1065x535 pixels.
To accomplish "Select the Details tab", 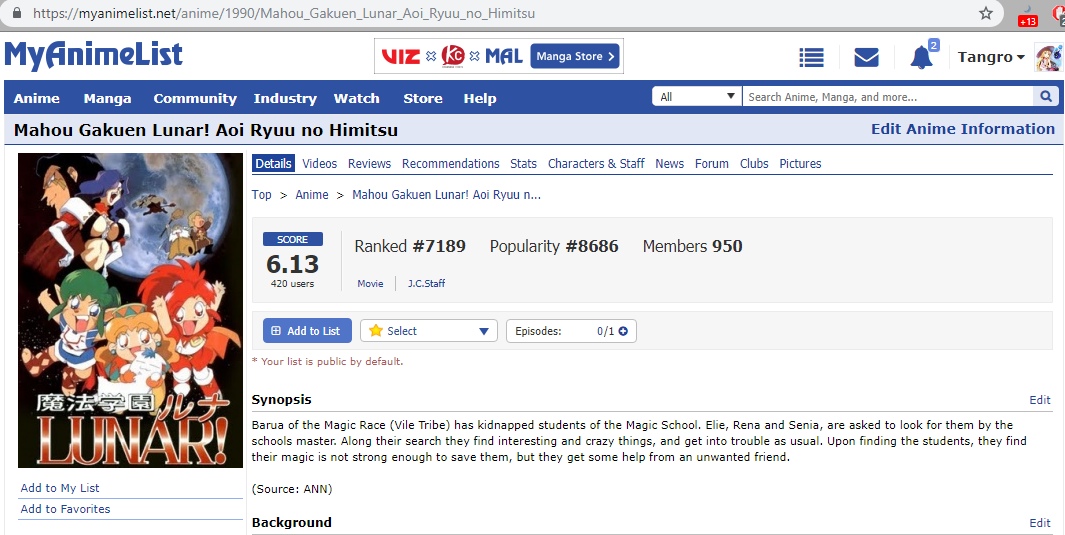I will tap(274, 164).
